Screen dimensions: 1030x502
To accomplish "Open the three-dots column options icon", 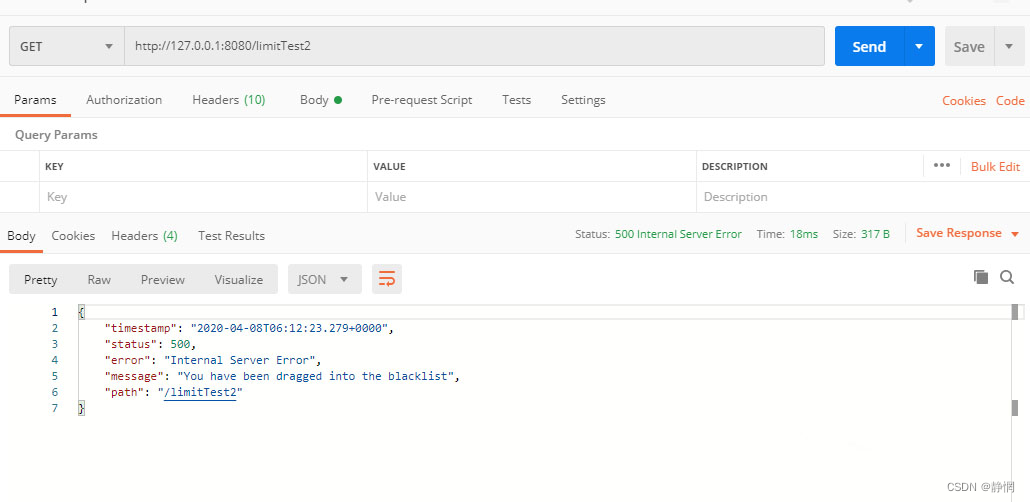I will (x=942, y=165).
